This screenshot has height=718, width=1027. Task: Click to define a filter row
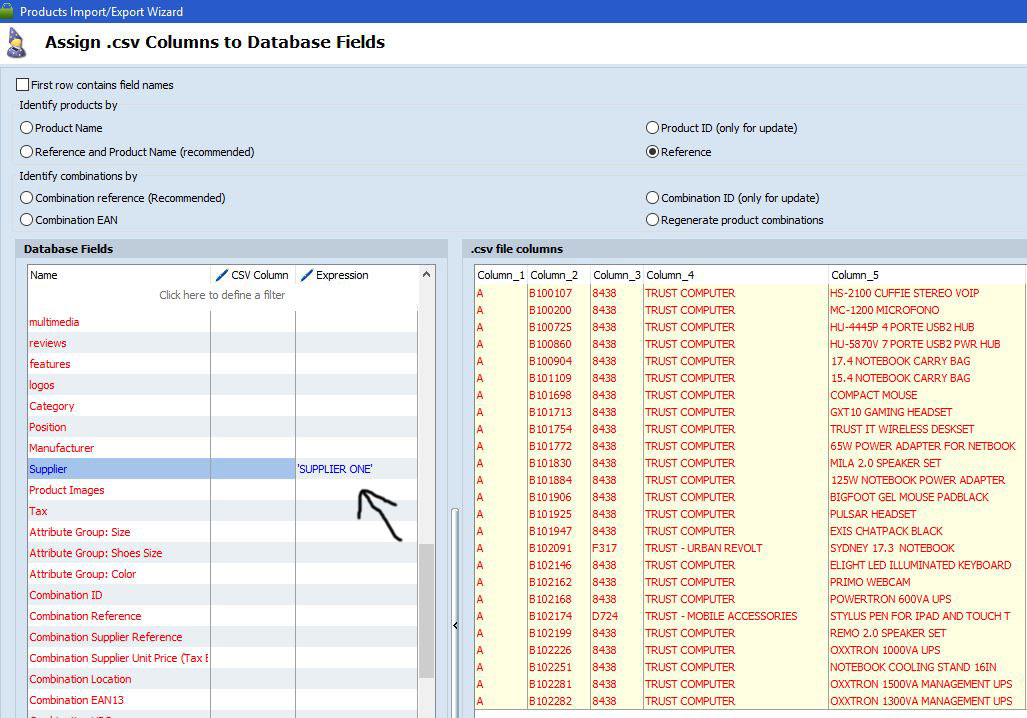click(x=222, y=295)
